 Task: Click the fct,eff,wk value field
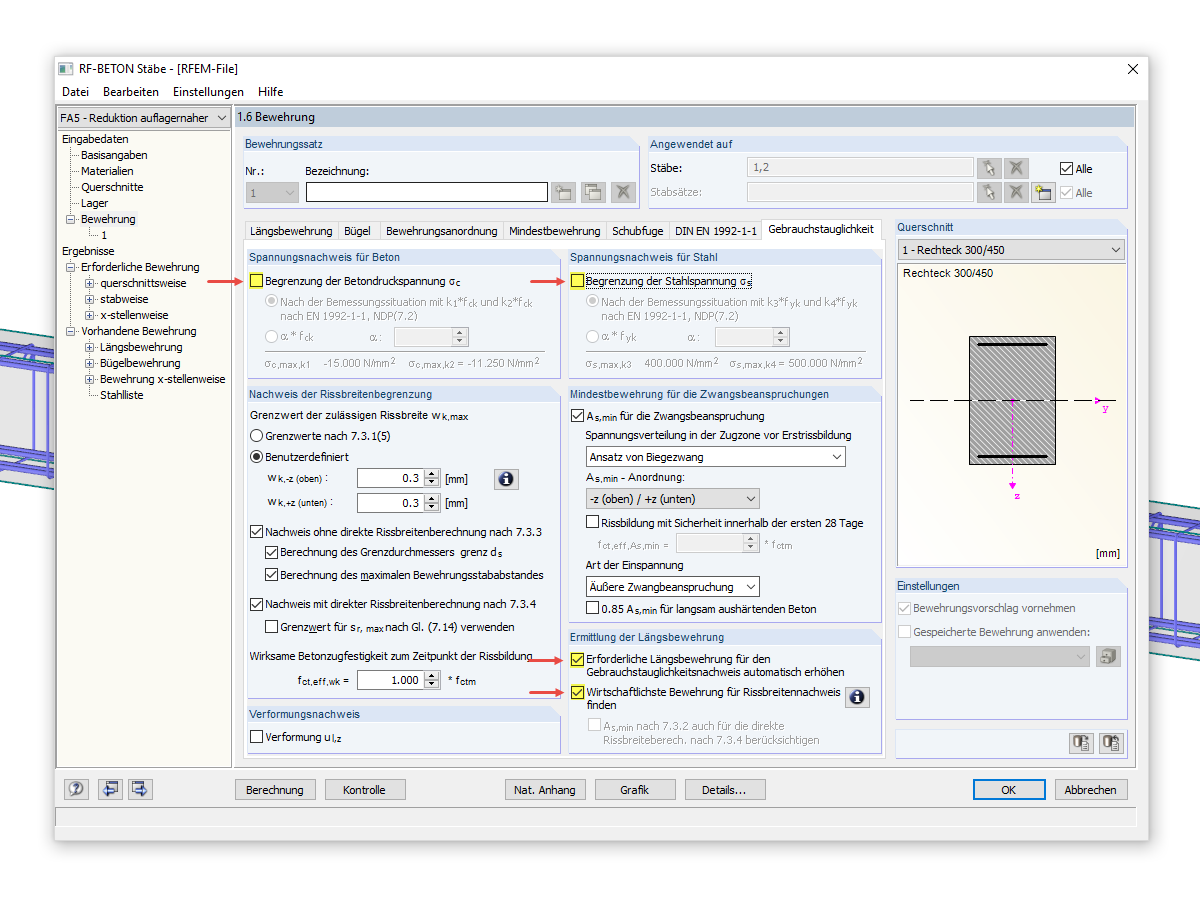390,680
